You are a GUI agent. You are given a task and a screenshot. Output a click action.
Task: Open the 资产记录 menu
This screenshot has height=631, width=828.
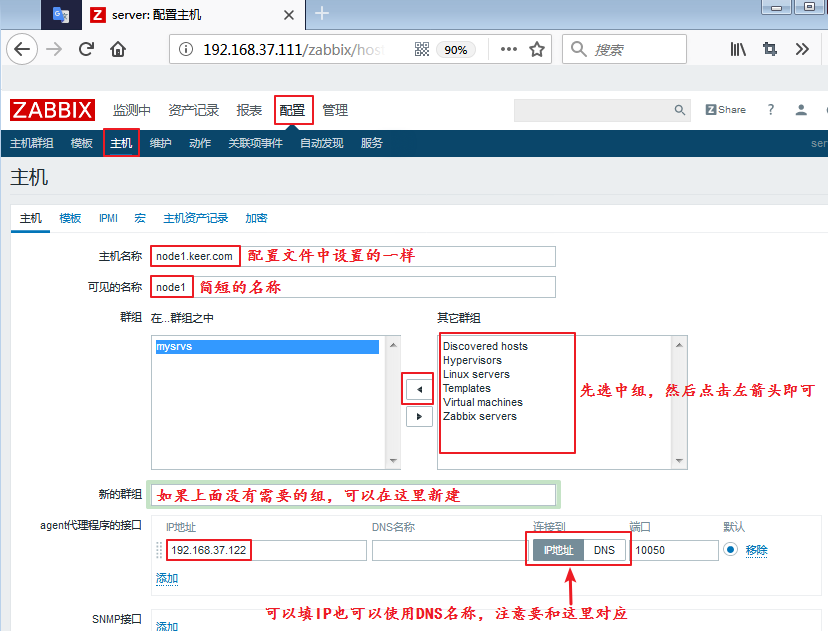click(193, 110)
